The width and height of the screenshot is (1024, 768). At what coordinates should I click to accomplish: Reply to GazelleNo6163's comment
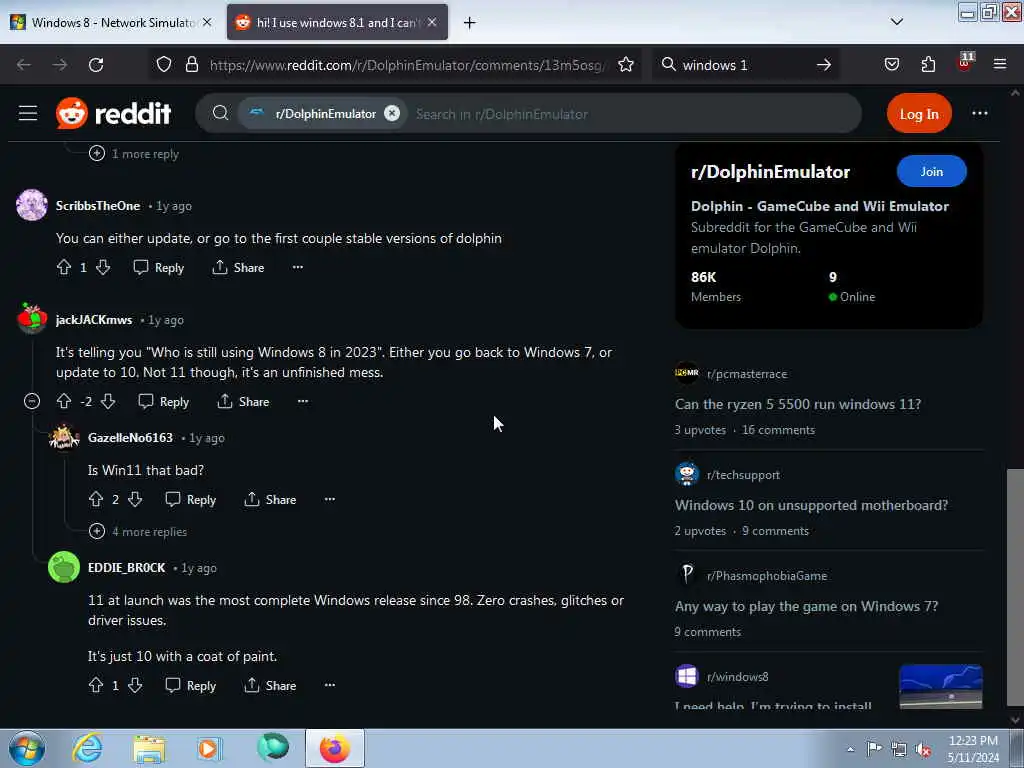pos(191,499)
